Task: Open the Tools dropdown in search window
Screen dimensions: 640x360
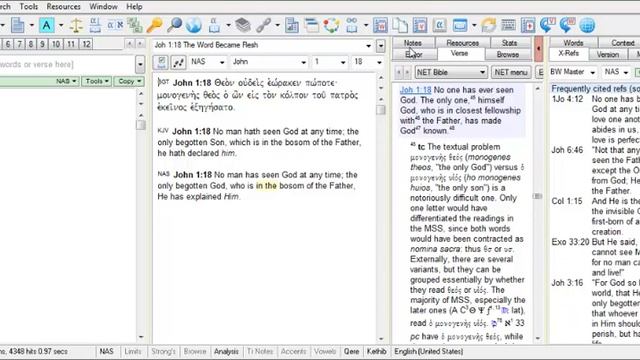Action: [x=97, y=81]
